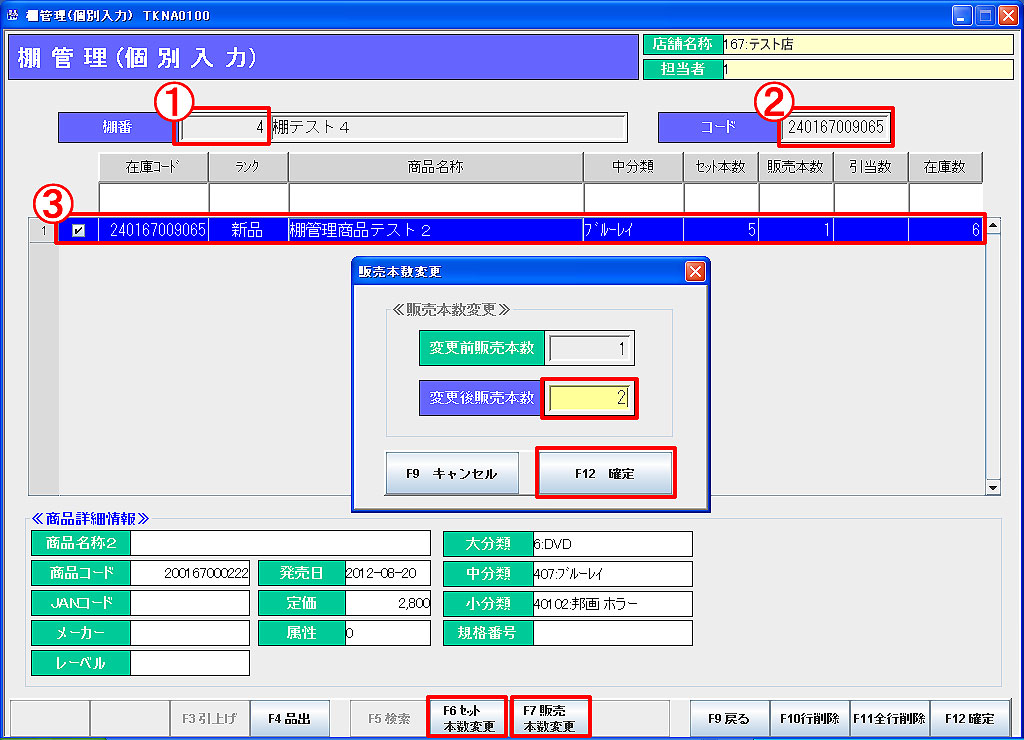The image size is (1024, 740).
Task: Click F9 キャンセル in the dialog
Action: [452, 473]
